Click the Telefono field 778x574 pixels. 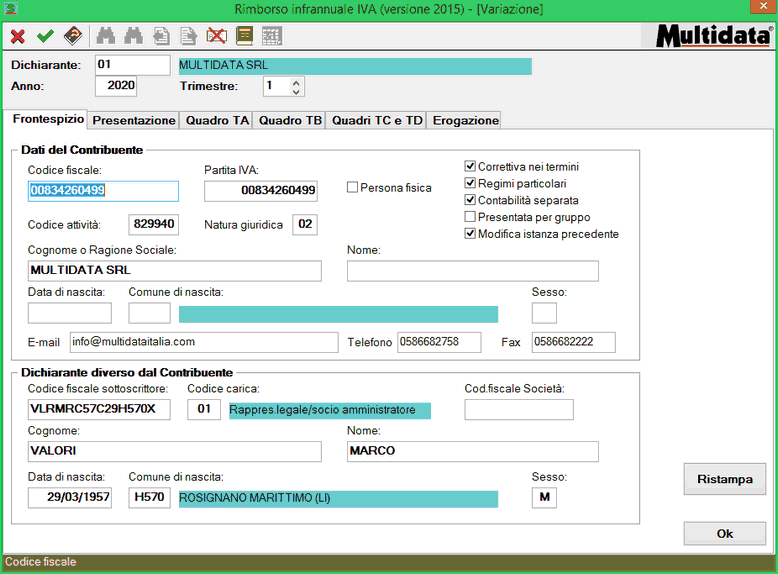tap(439, 342)
